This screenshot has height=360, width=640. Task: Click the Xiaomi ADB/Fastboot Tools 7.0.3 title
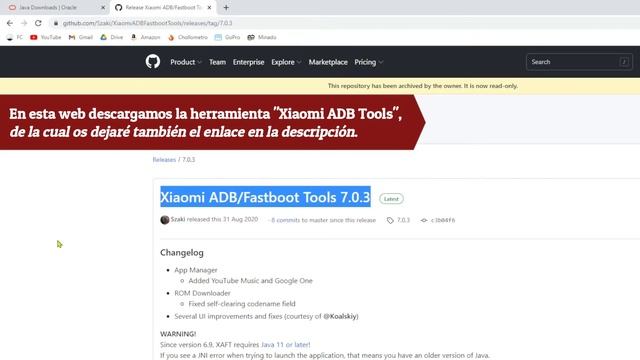point(265,197)
